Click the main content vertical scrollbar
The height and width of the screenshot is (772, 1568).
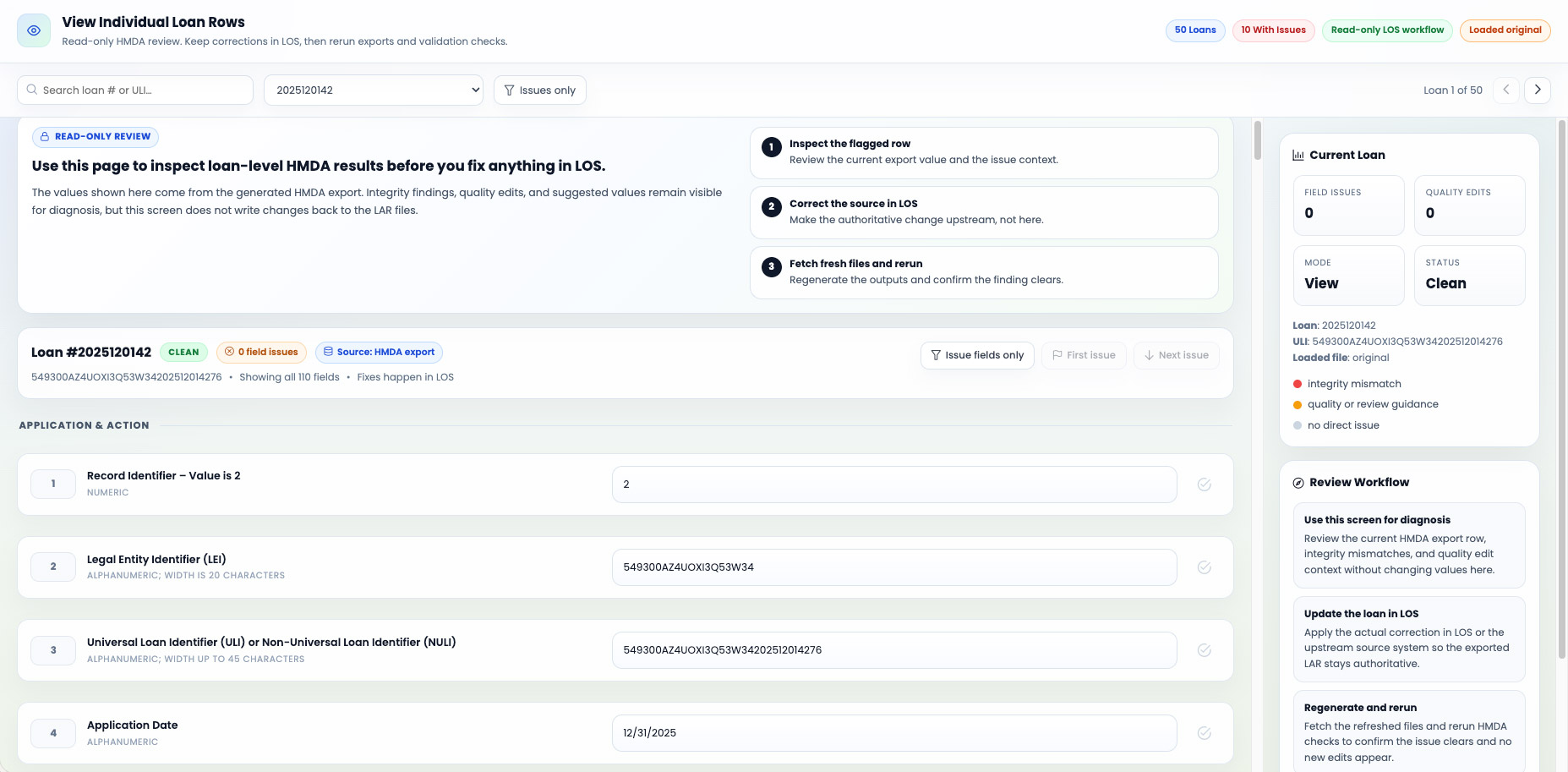click(x=1258, y=140)
